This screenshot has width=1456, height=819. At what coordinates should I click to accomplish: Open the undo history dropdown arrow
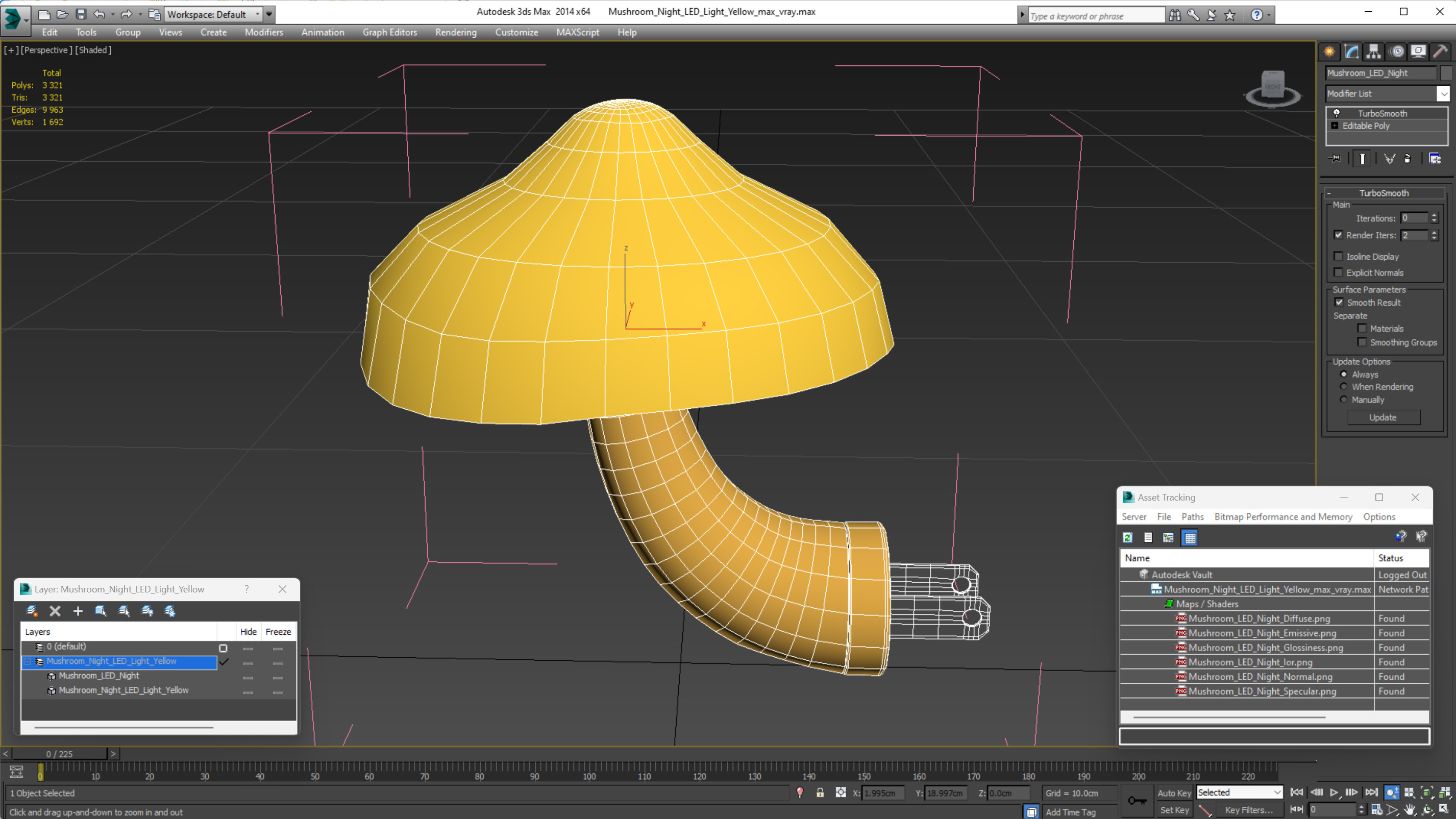(112, 14)
